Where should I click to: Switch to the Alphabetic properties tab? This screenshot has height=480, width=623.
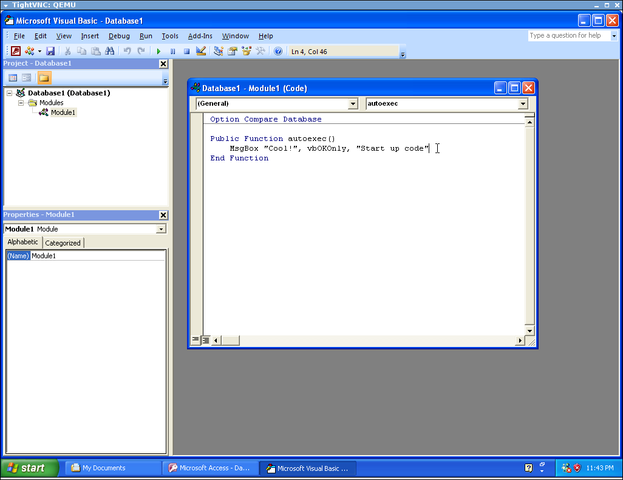[x=23, y=242]
